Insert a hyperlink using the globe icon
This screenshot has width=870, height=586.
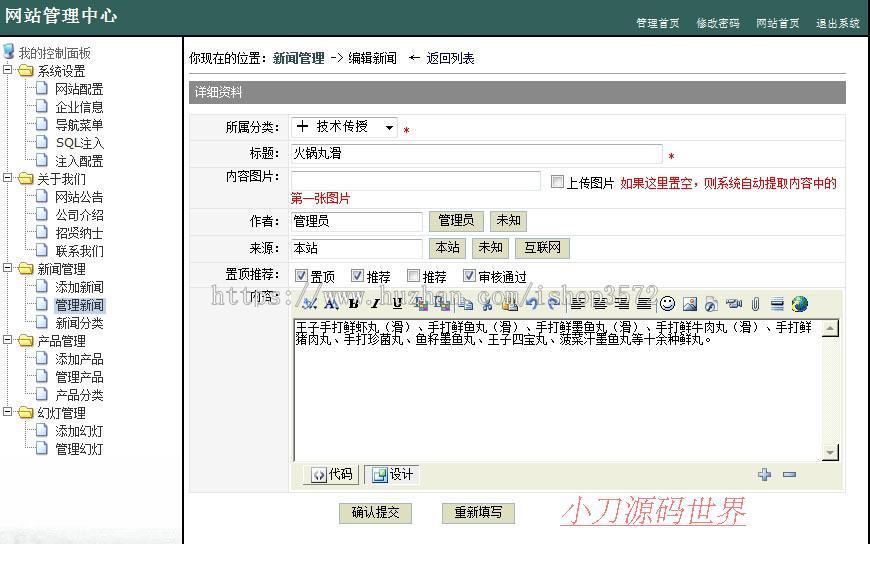[801, 304]
